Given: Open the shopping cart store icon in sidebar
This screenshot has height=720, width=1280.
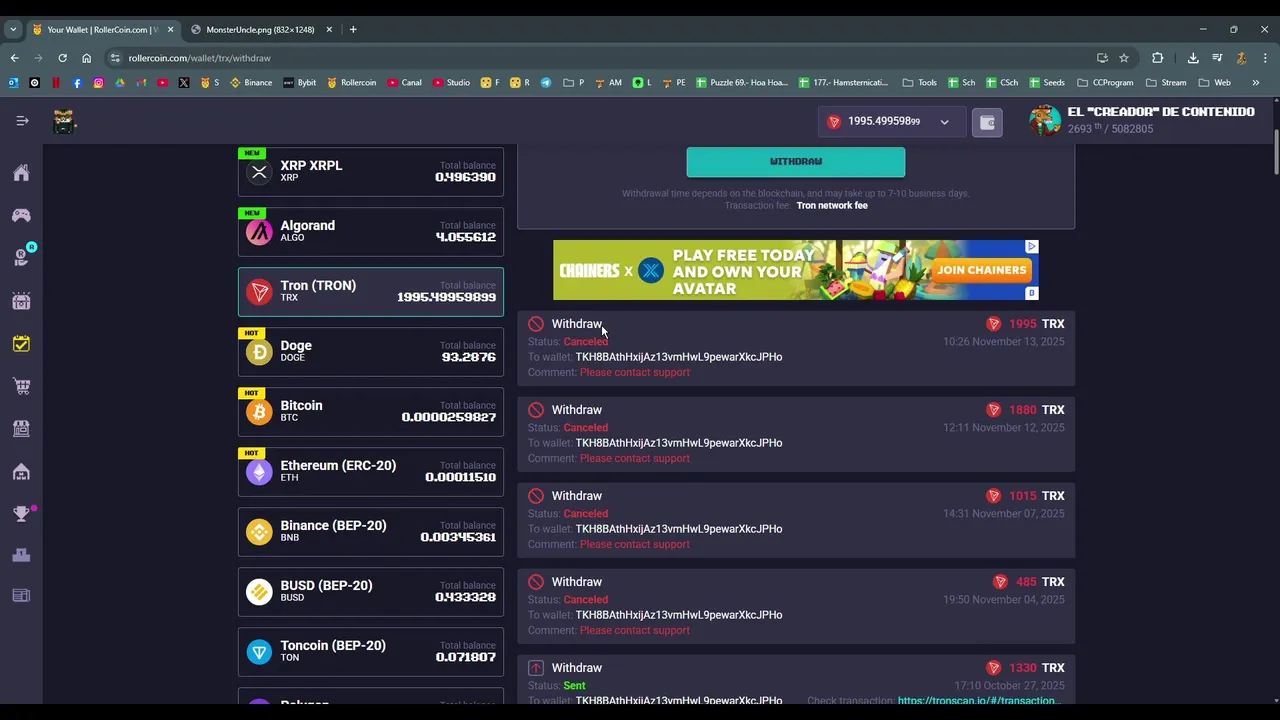Looking at the screenshot, I should 21,386.
